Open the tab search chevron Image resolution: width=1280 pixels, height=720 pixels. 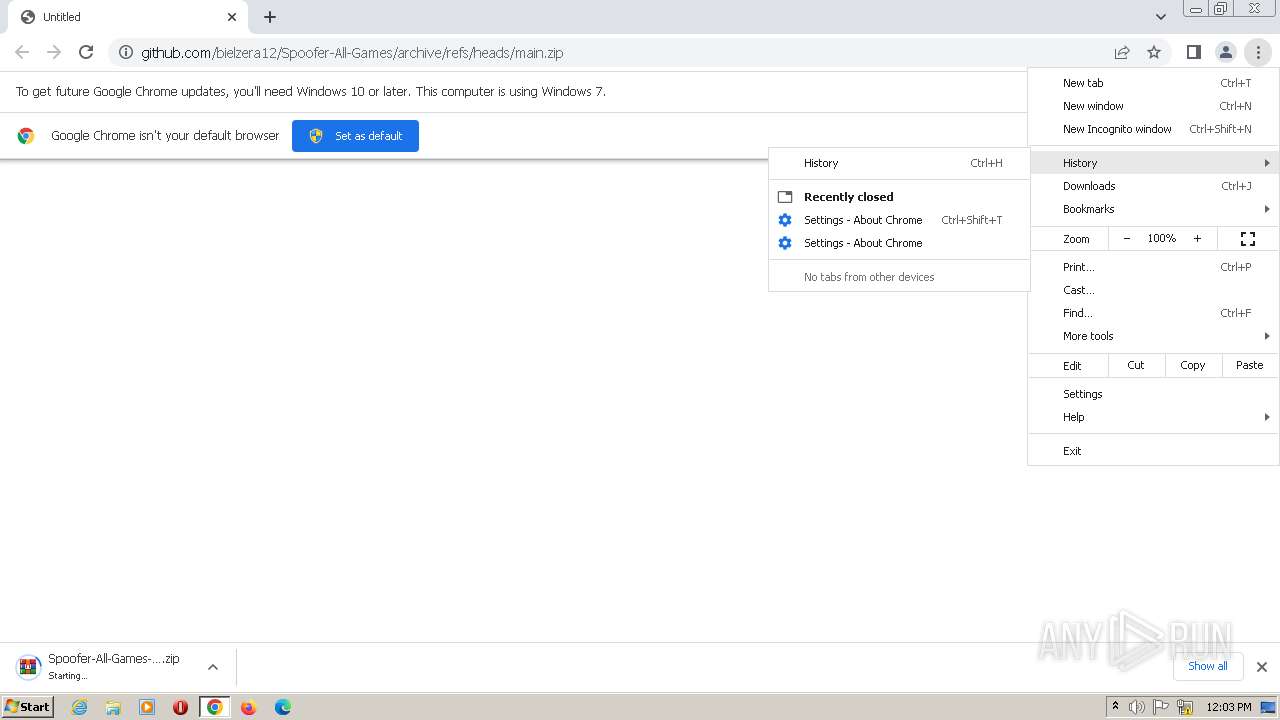pos(1160,17)
